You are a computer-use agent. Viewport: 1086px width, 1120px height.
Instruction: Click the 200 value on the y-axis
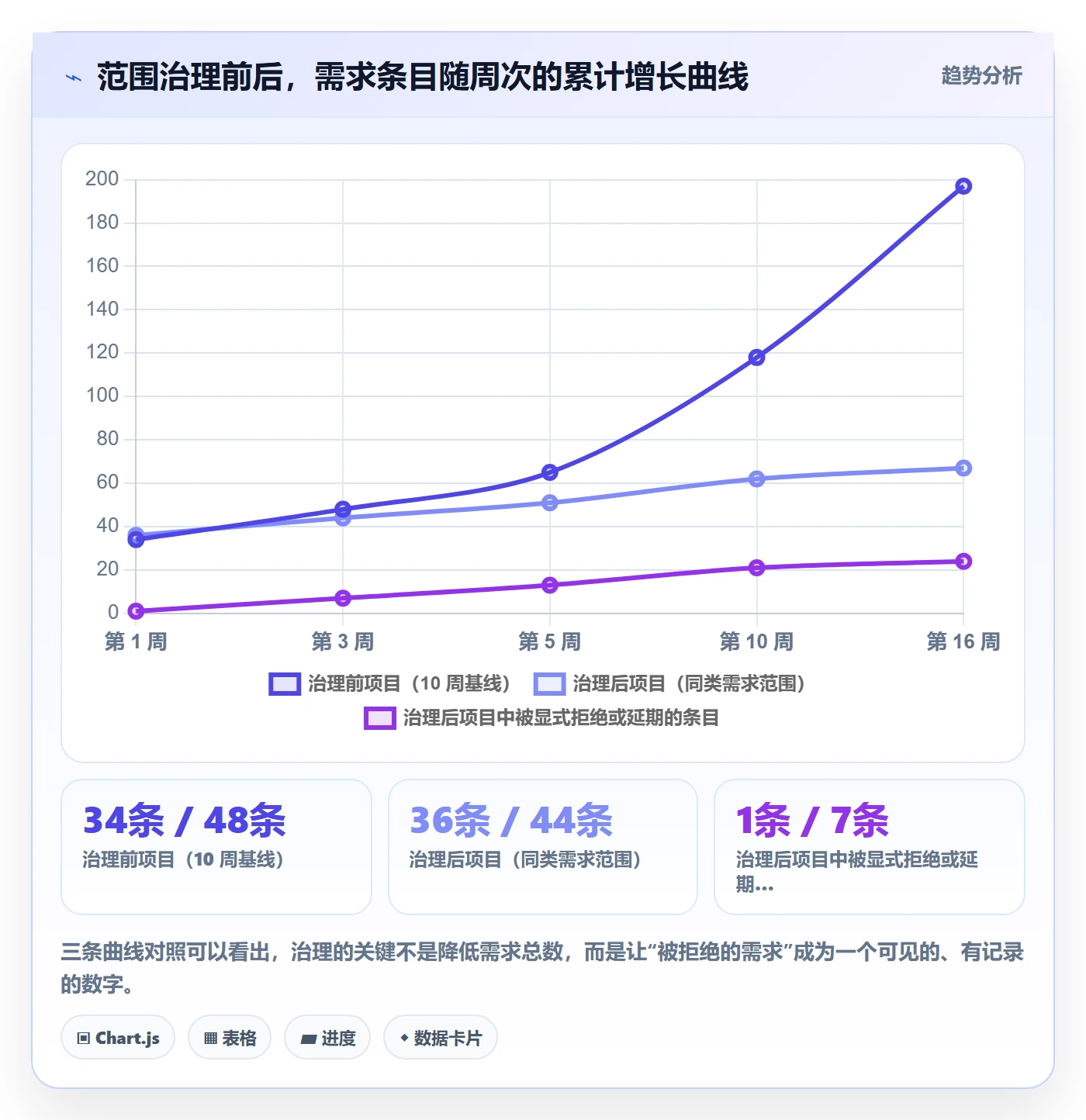coord(102,179)
